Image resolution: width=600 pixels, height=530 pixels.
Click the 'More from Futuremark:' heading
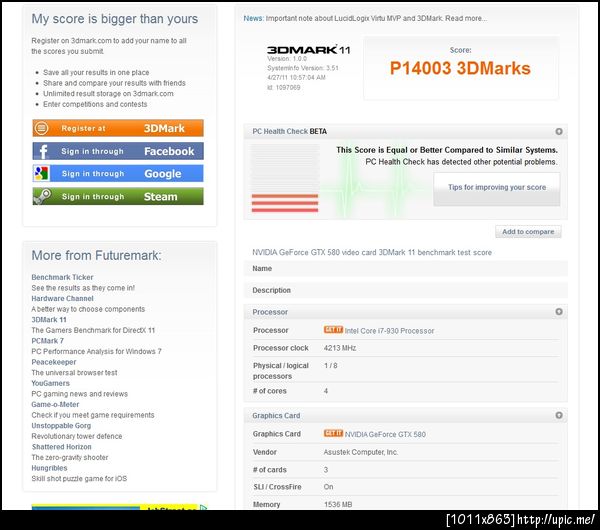click(x=96, y=255)
